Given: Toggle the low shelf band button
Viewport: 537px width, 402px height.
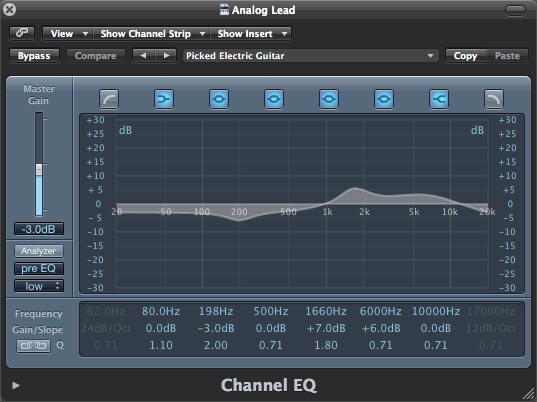Looking at the screenshot, I should [164, 99].
